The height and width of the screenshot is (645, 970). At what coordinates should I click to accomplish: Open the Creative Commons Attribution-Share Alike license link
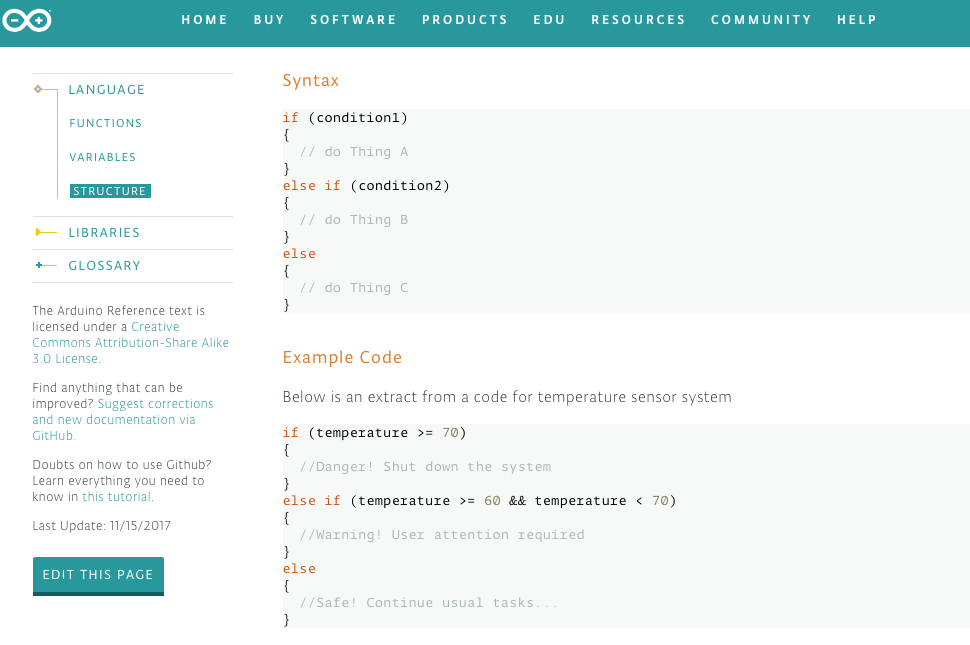click(x=130, y=343)
